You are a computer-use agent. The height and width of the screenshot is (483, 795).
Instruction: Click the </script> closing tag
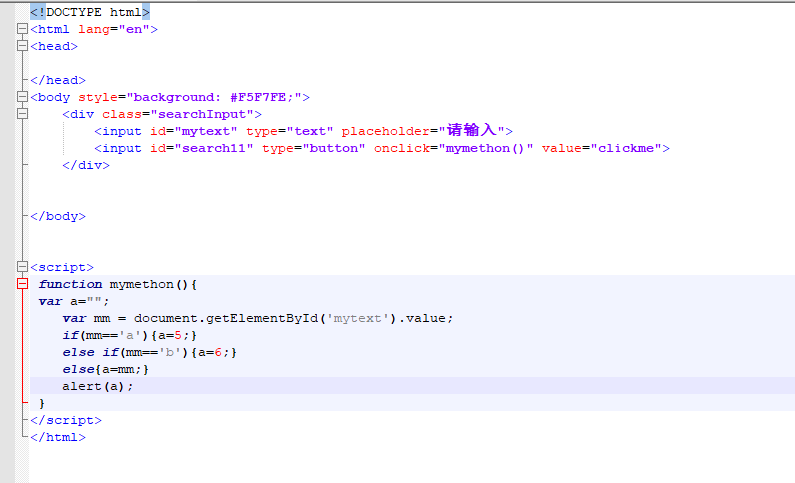click(x=66, y=420)
